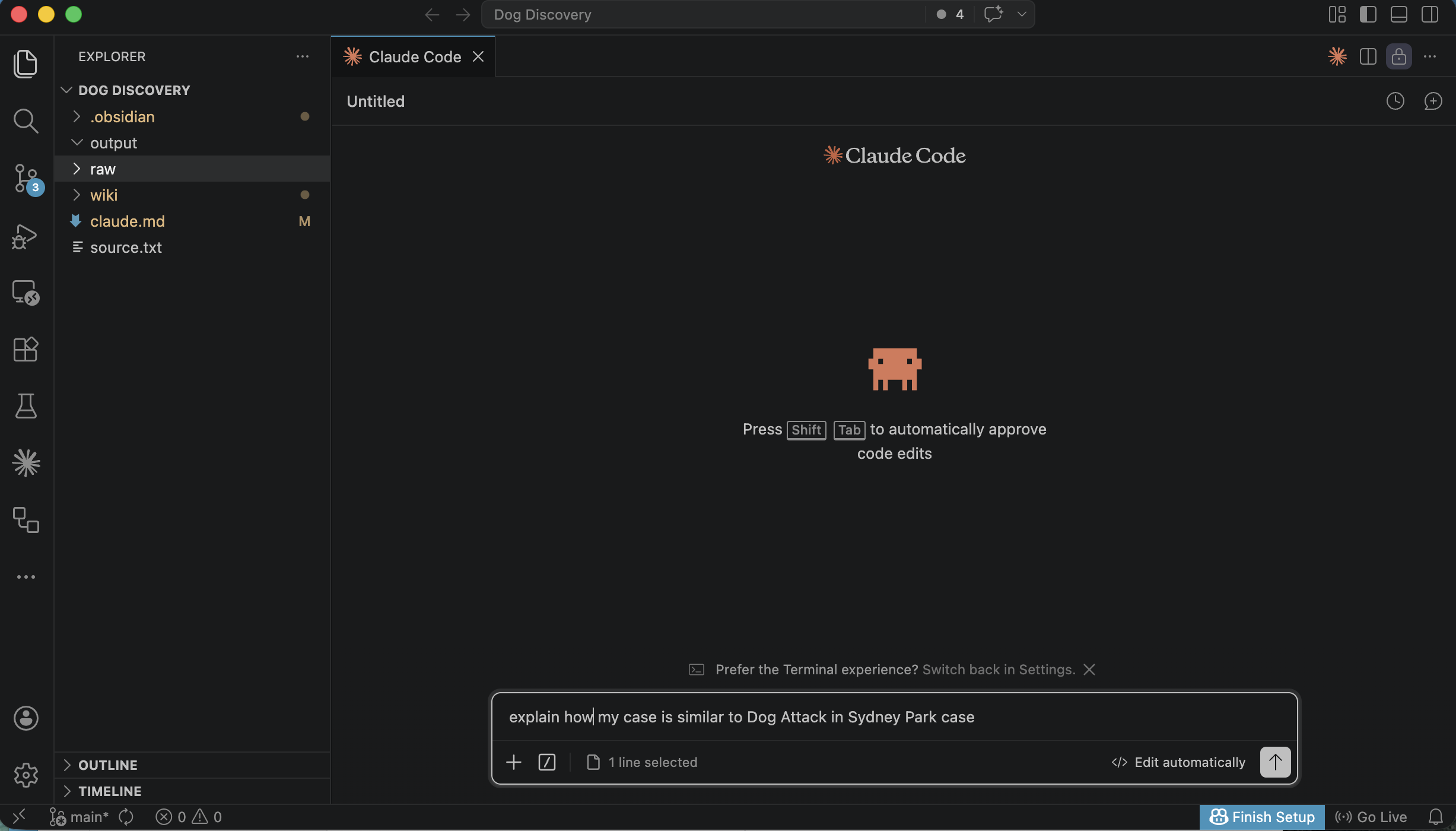Open the source.txt file
The height and width of the screenshot is (831, 1456).
tap(192, 247)
